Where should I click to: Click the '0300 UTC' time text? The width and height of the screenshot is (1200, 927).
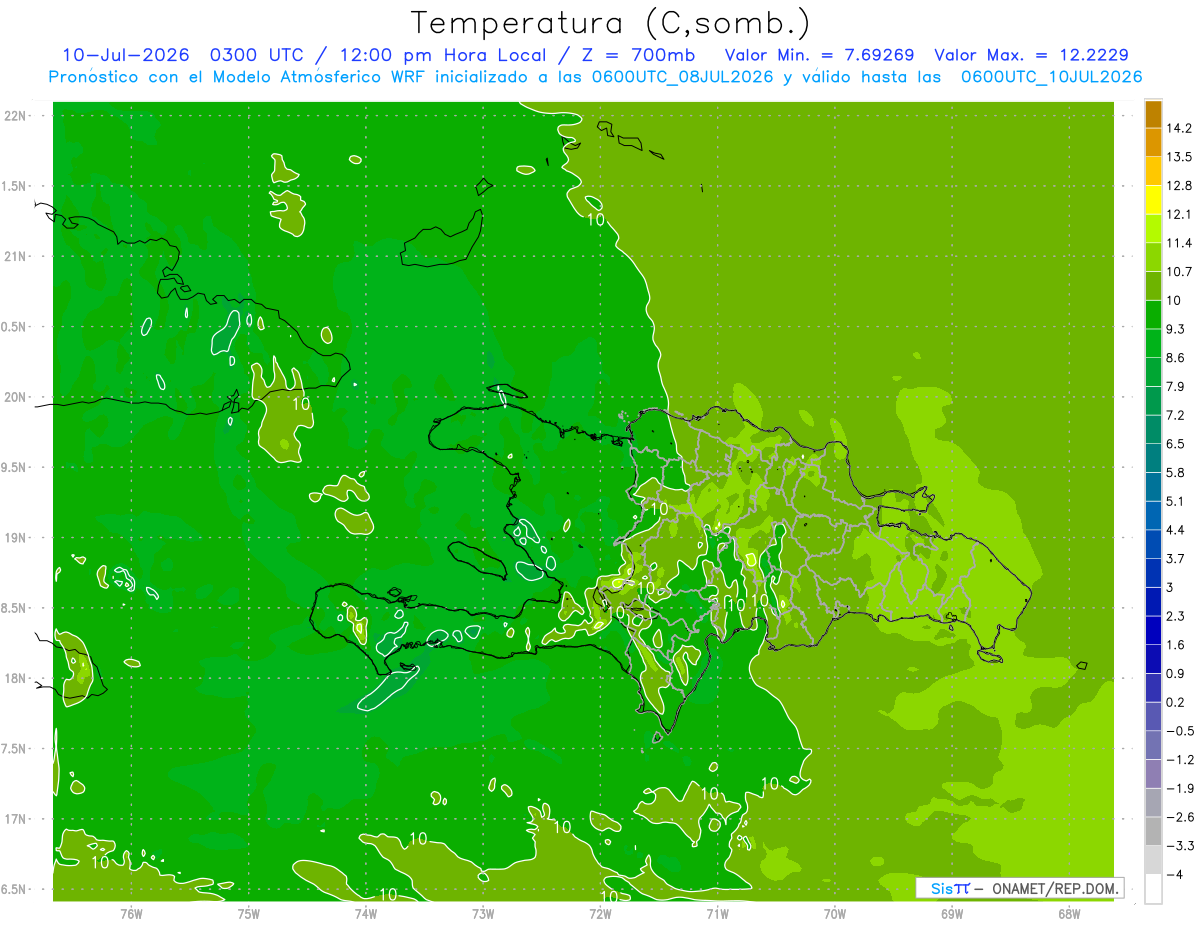[256, 55]
